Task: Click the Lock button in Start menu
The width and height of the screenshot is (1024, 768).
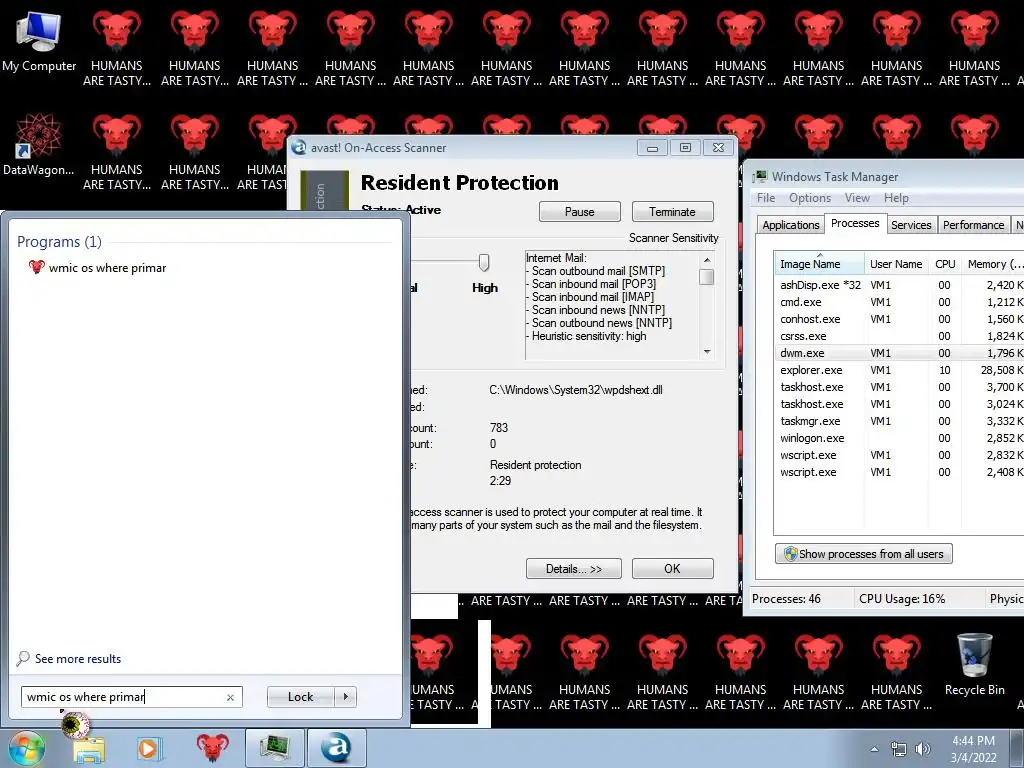Action: [x=300, y=697]
